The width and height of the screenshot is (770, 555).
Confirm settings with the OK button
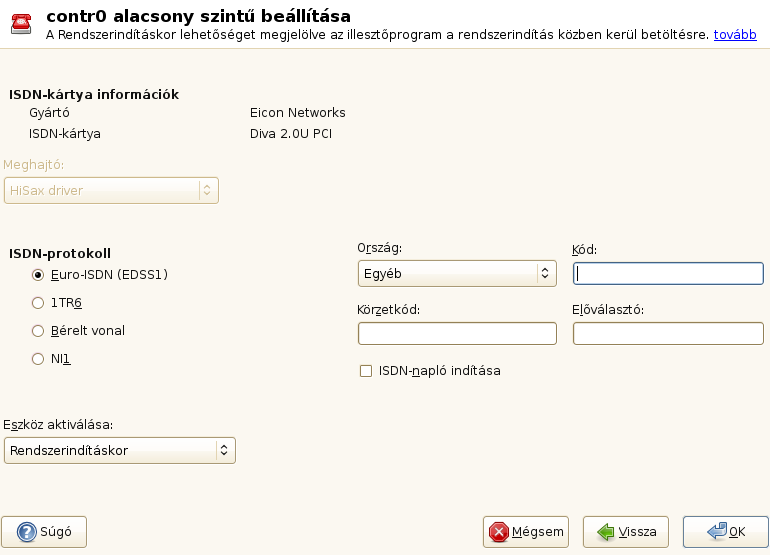[x=726, y=531]
